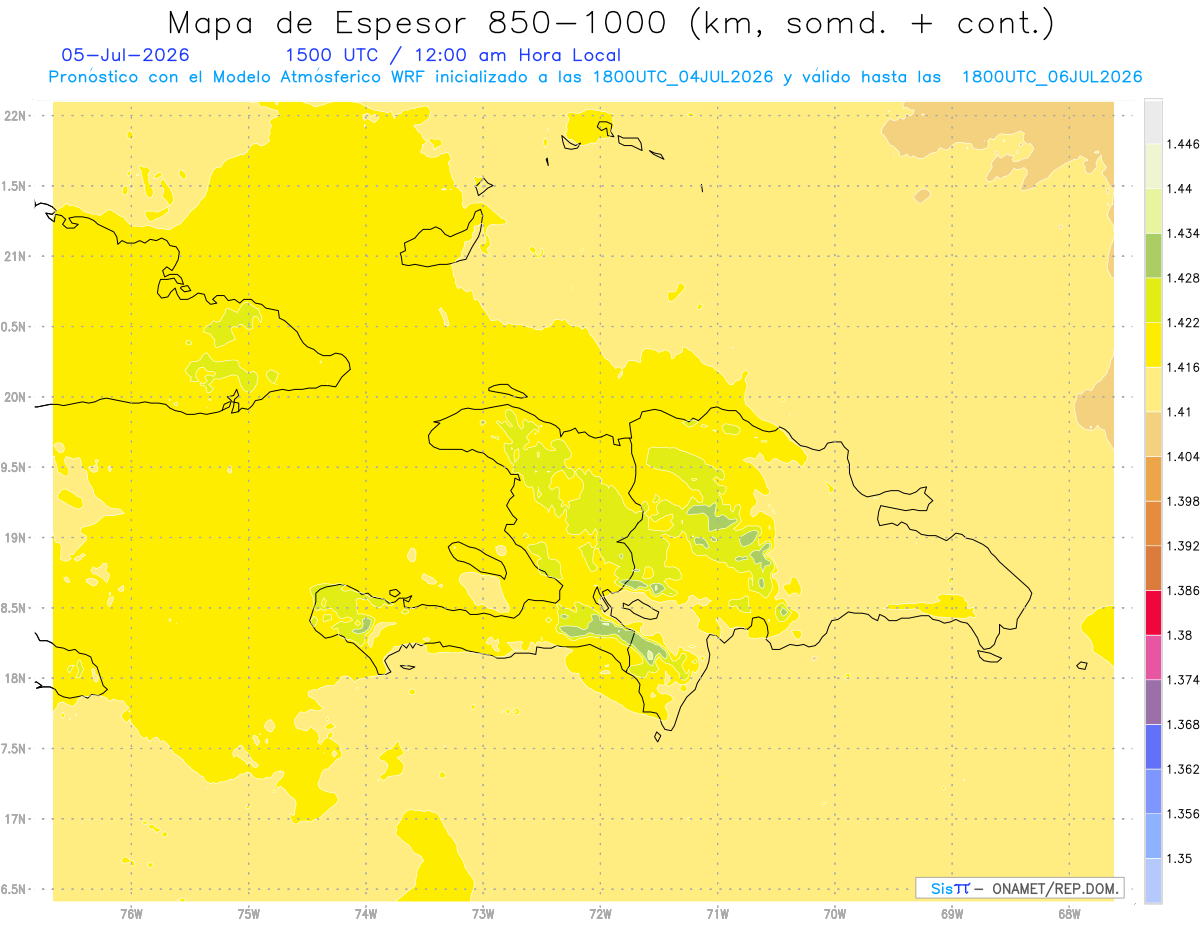Click the legend value '1.35'
The height and width of the screenshot is (927, 1200).
point(1180,858)
